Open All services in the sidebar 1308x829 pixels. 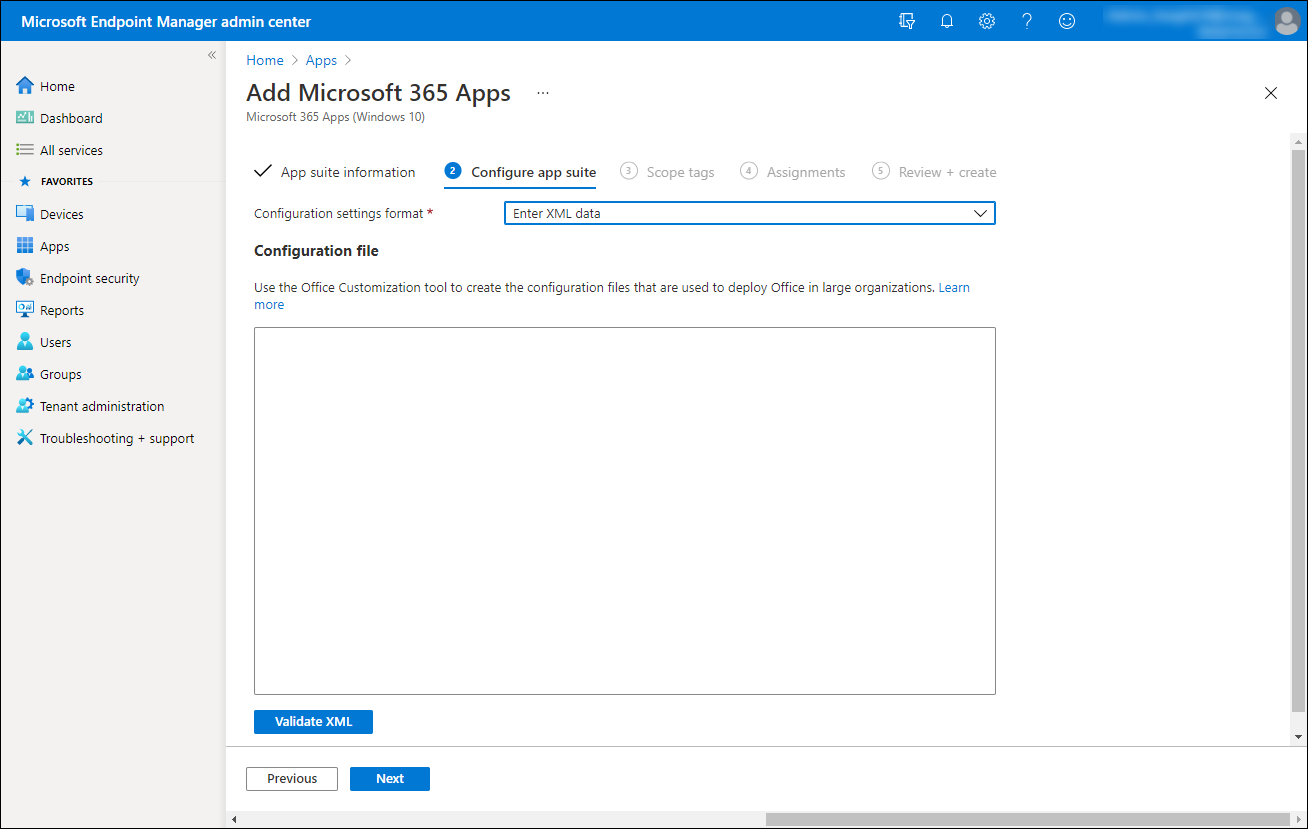tap(71, 150)
